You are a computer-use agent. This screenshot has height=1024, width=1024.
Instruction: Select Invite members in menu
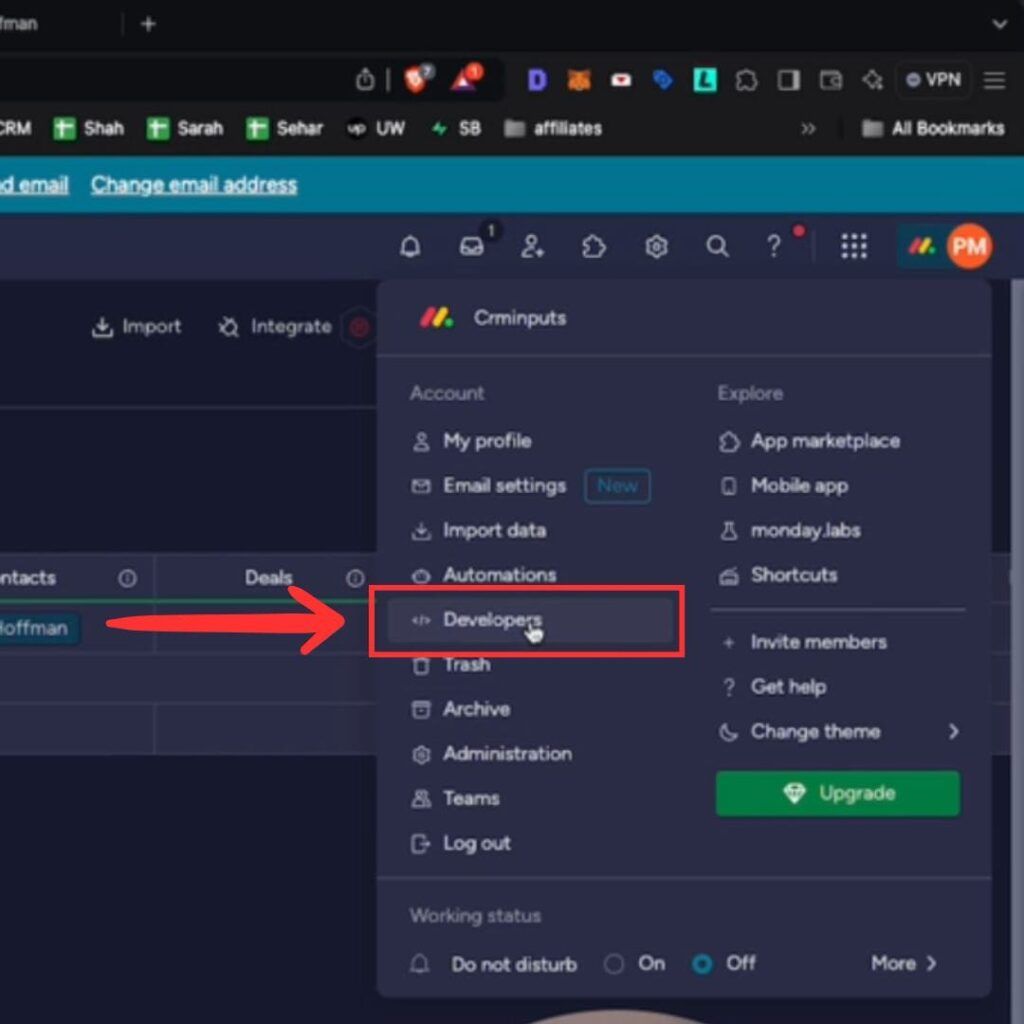pos(803,643)
